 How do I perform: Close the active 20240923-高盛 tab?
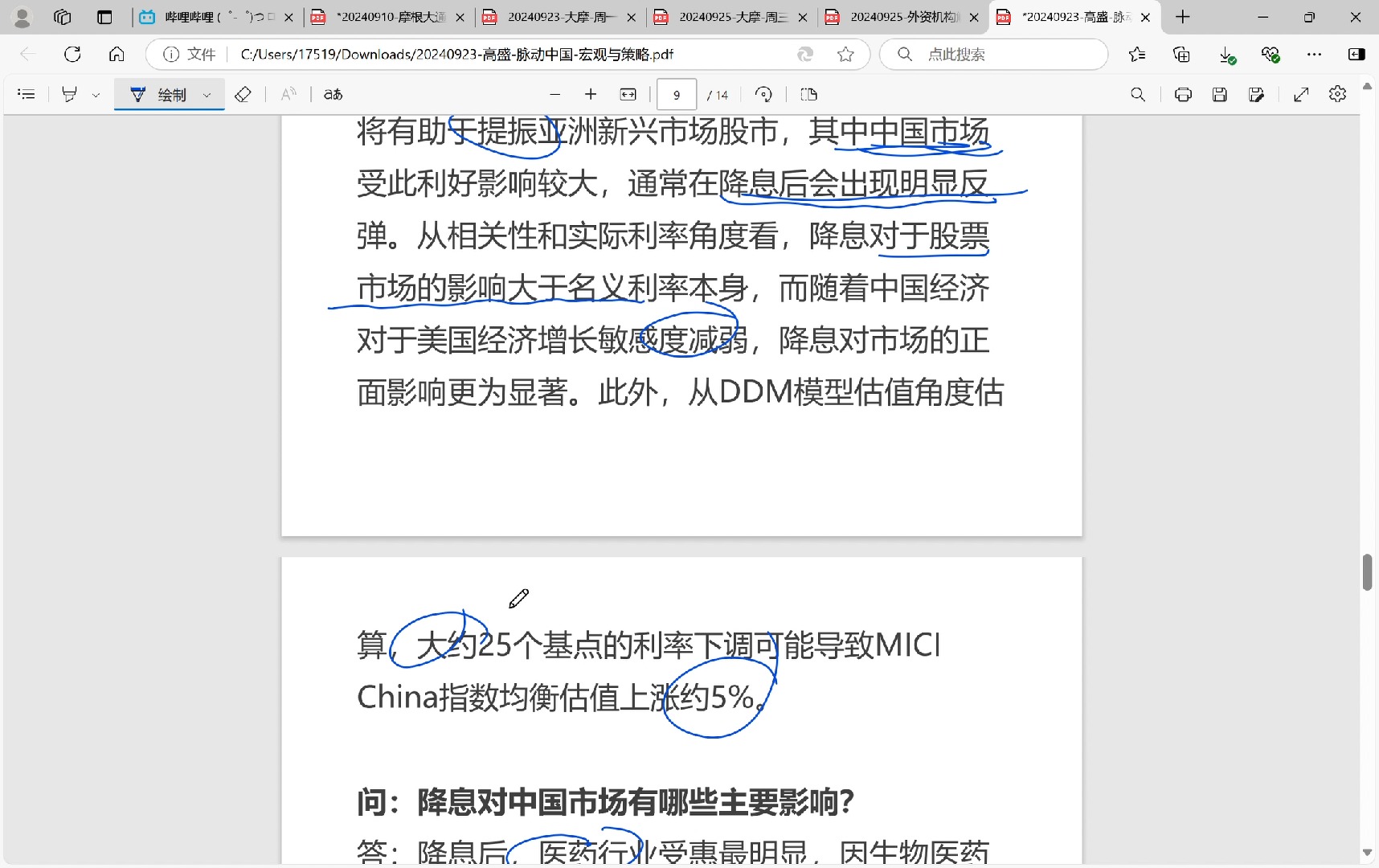click(x=1145, y=17)
